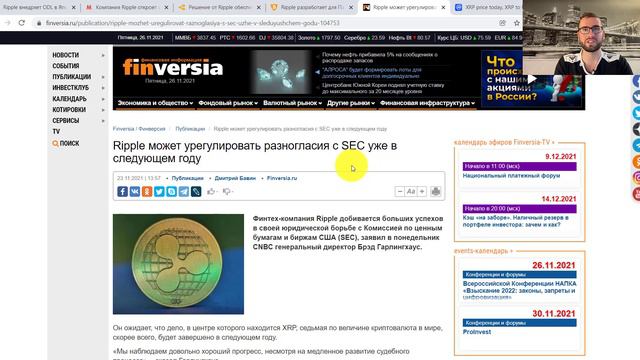Share article on Skype icon
640x360 pixels.
[171, 191]
